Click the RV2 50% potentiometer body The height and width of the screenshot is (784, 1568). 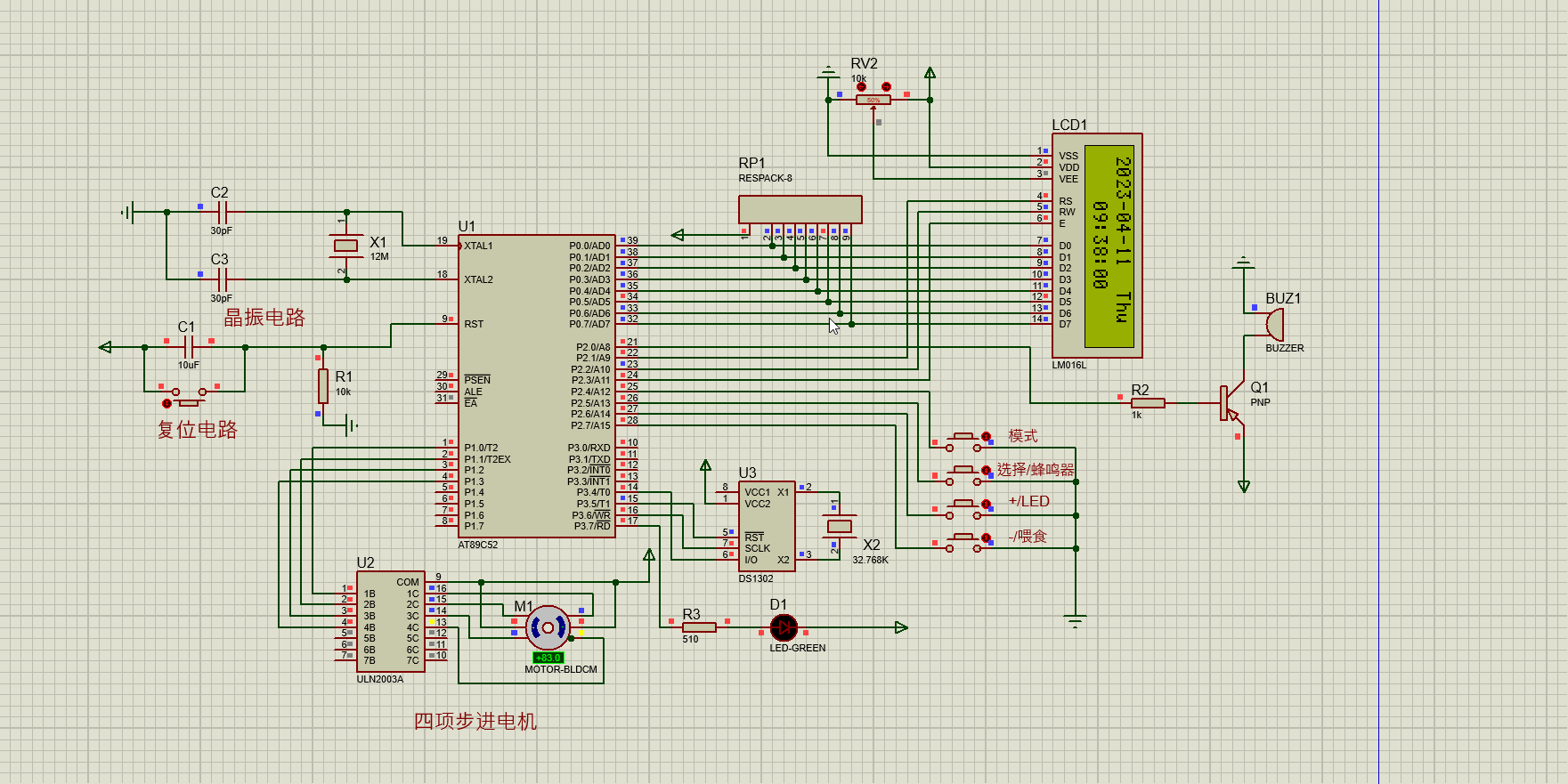pos(873,101)
